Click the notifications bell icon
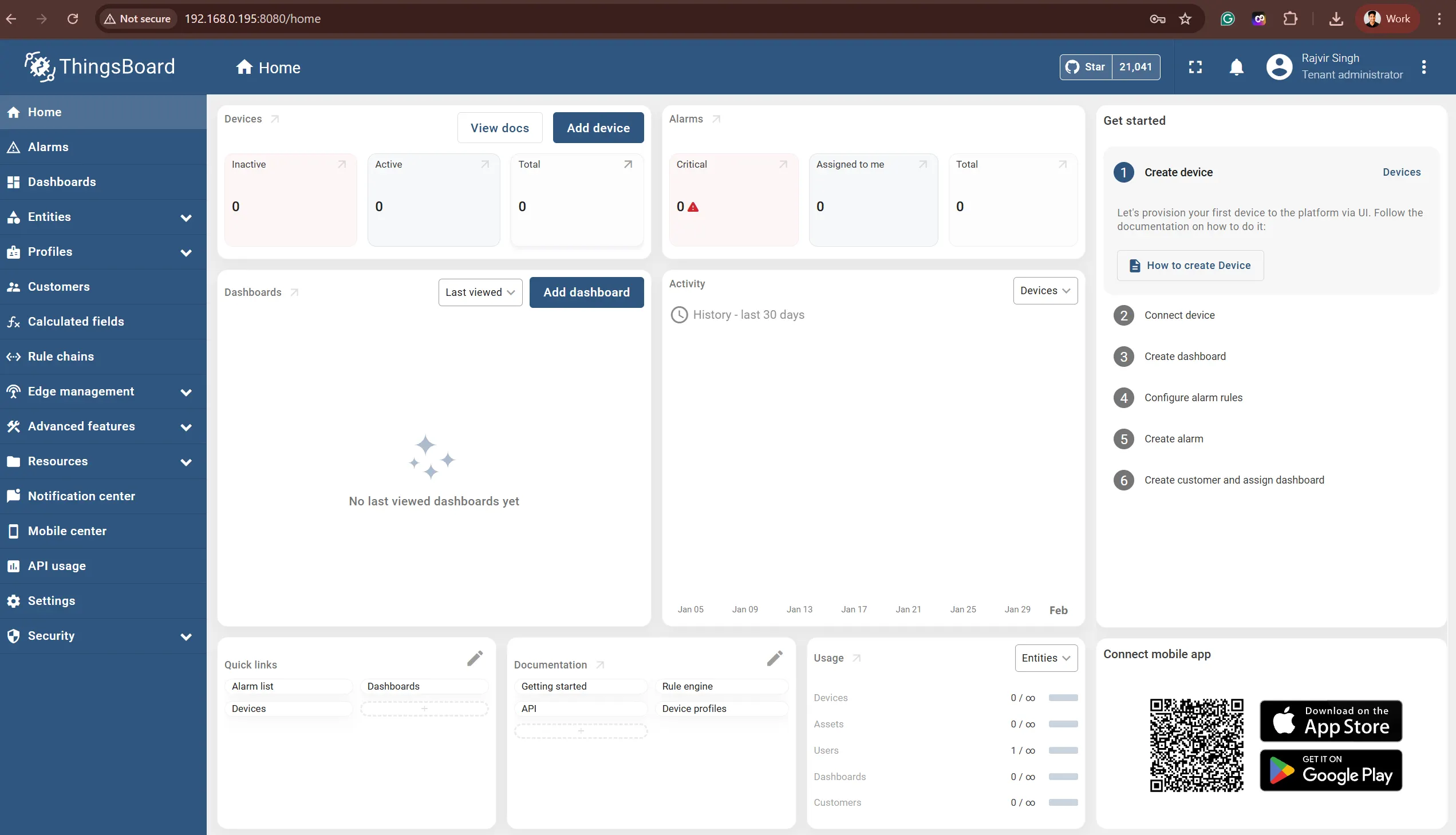This screenshot has height=835, width=1456. [x=1236, y=67]
